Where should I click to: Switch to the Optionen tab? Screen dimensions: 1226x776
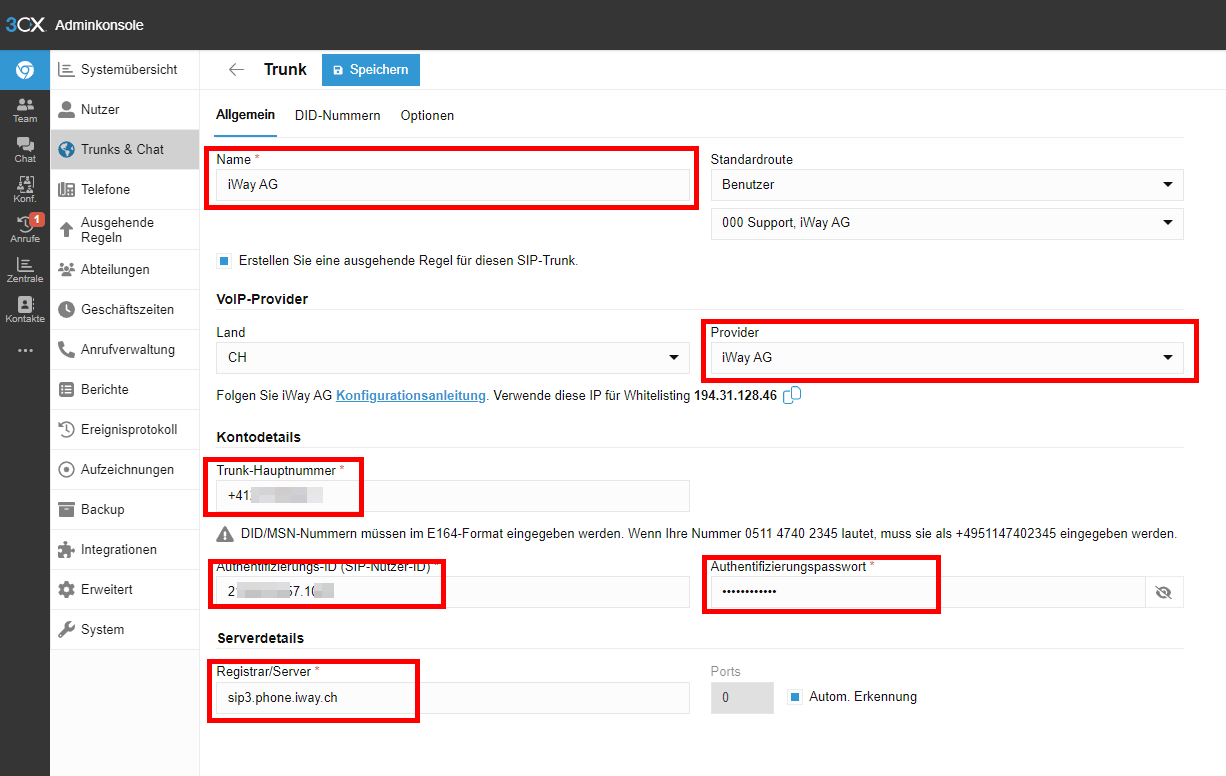tap(427, 116)
